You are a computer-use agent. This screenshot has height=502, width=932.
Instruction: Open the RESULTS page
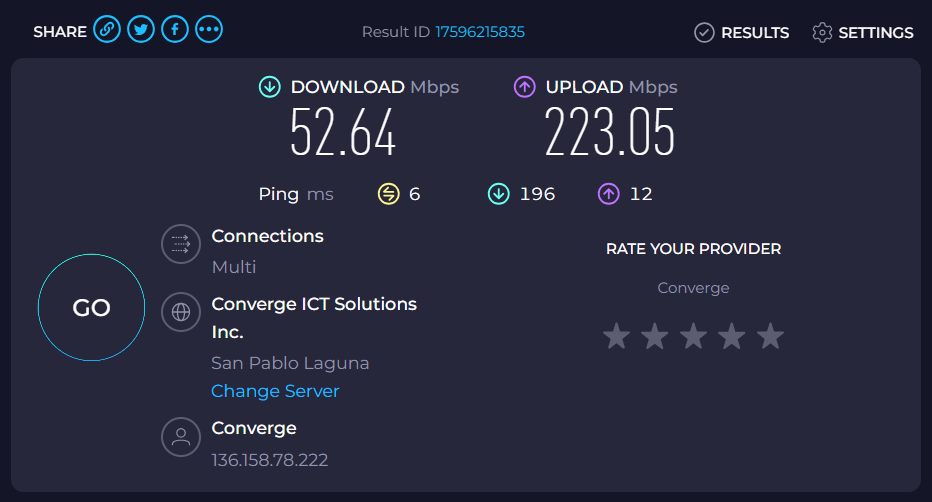click(742, 32)
